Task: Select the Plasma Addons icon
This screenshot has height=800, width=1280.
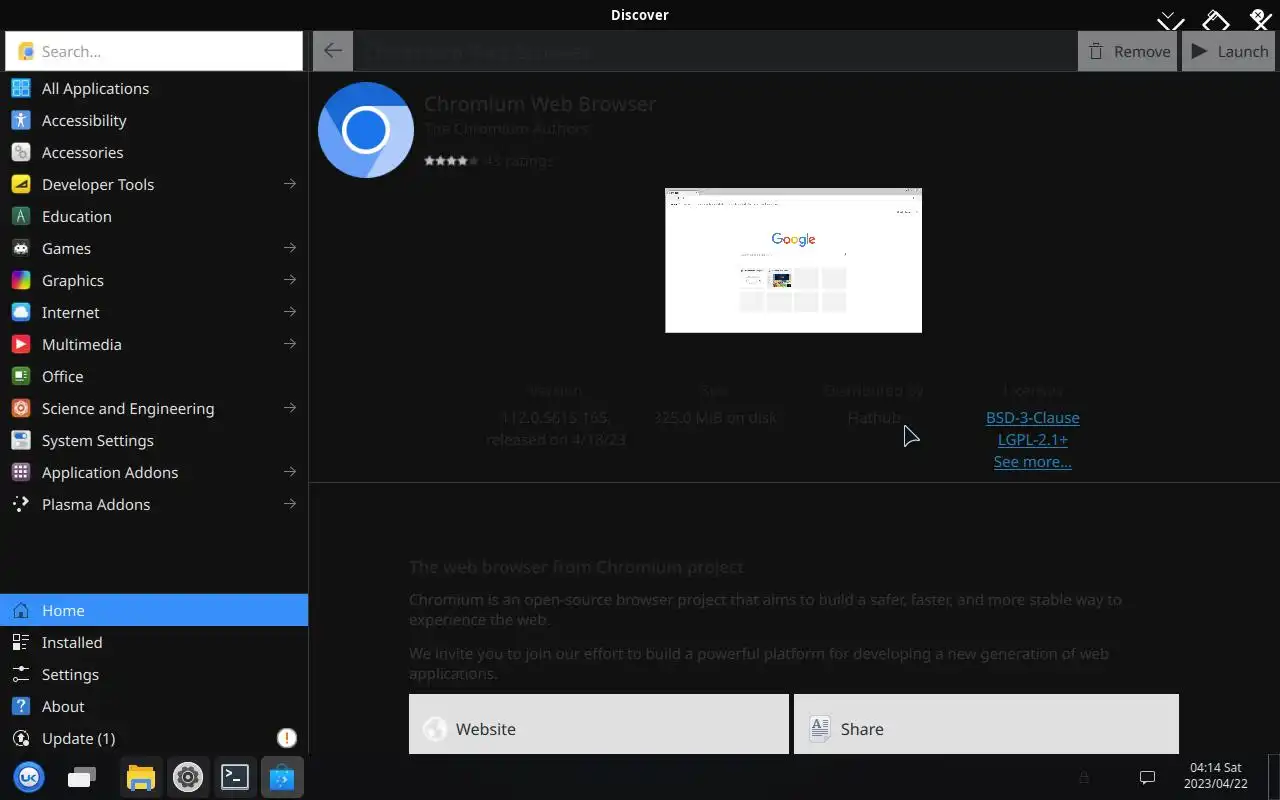Action: point(21,504)
